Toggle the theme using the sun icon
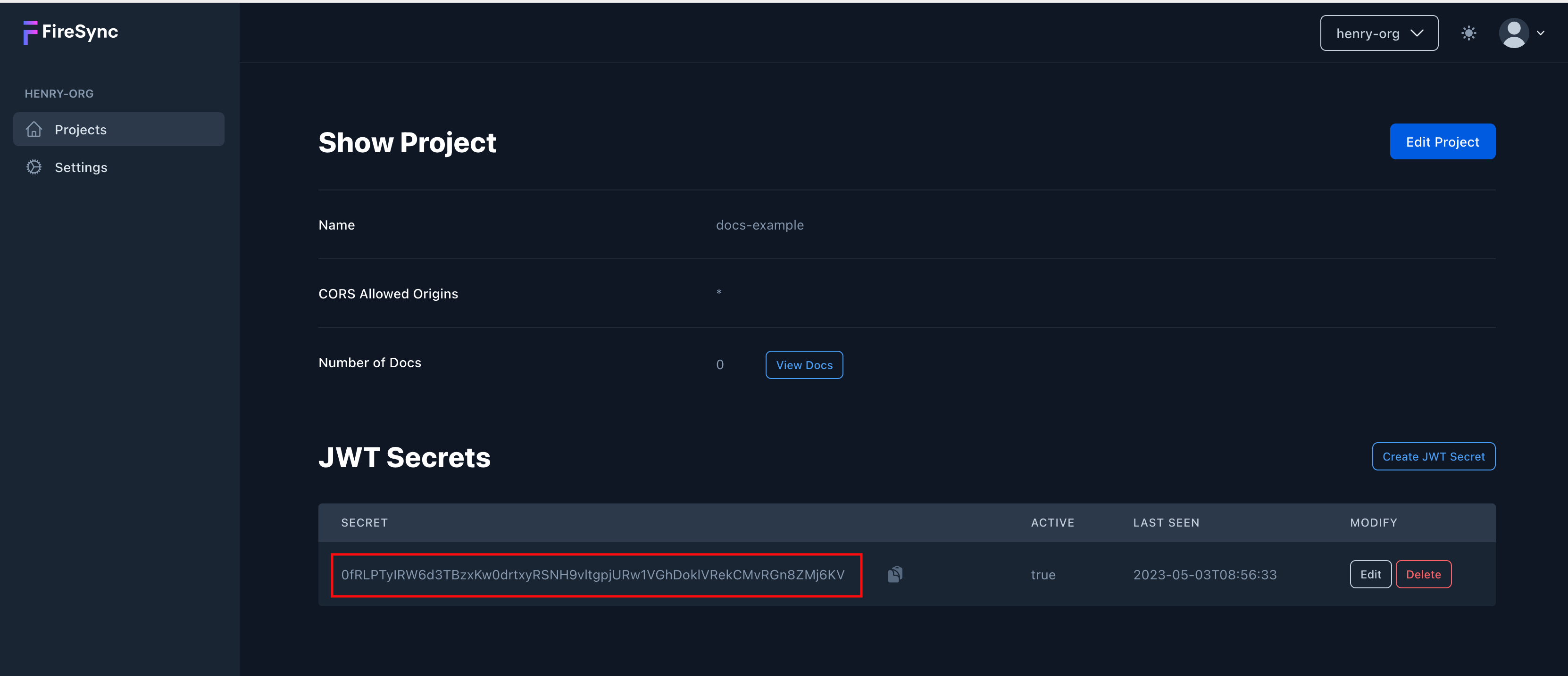The height and width of the screenshot is (676, 1568). 1469,33
